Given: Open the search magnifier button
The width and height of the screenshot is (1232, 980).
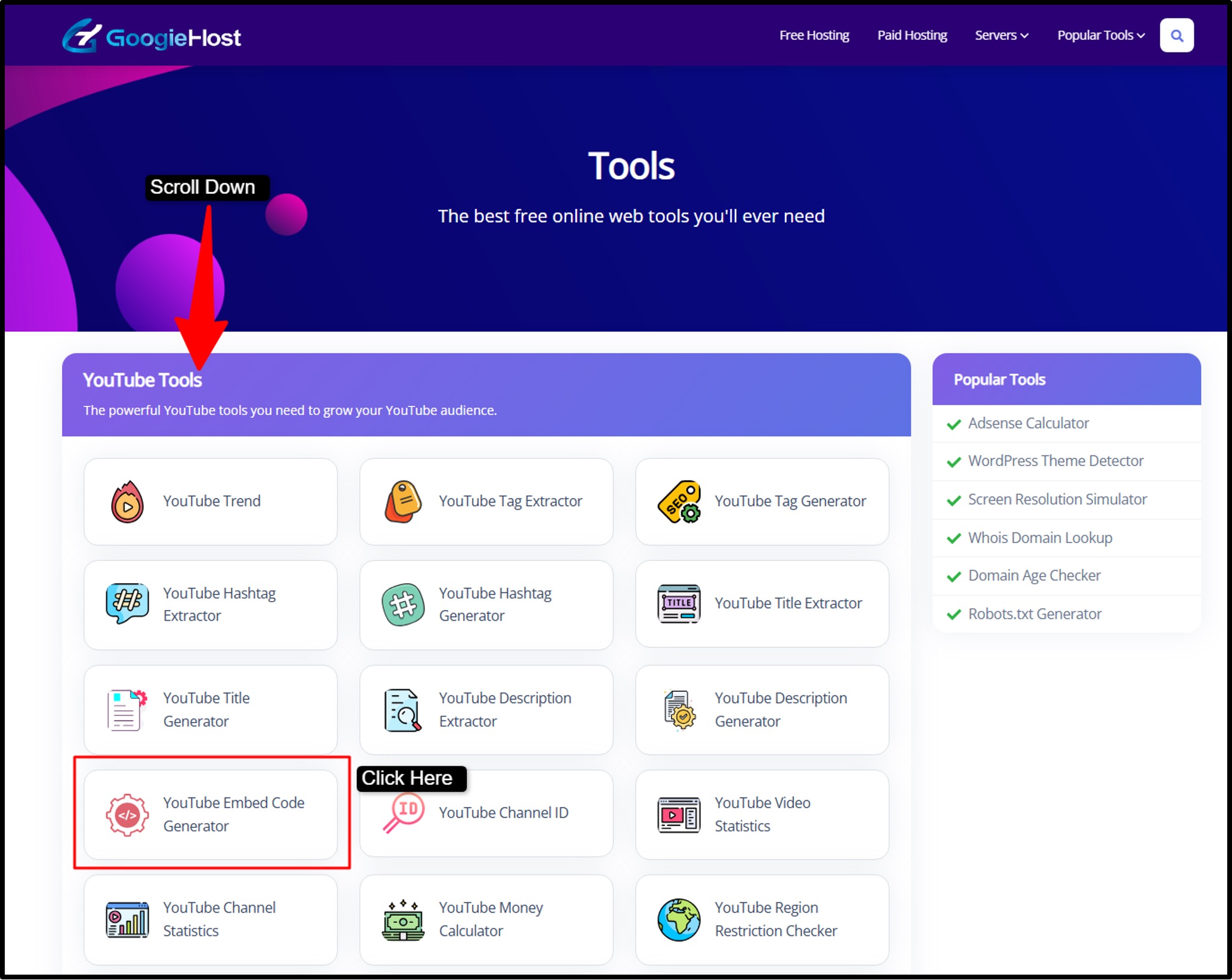Looking at the screenshot, I should pos(1176,36).
